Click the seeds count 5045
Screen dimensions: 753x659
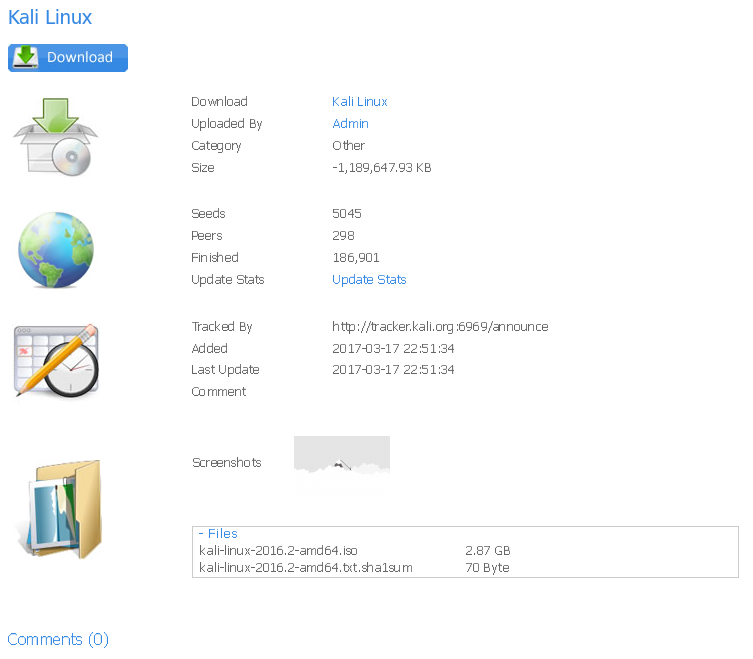347,214
